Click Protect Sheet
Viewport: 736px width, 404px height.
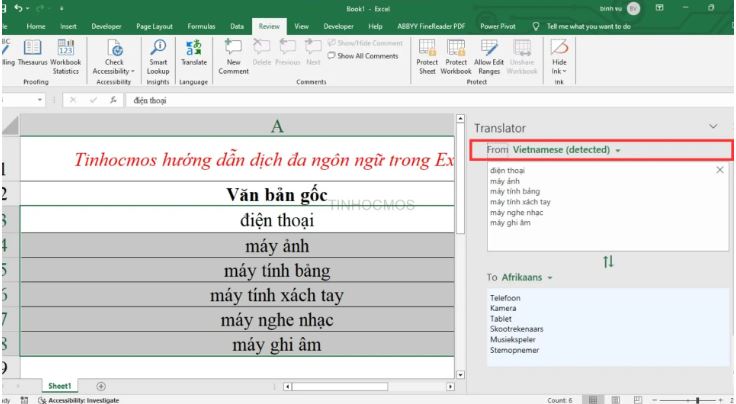coord(427,57)
